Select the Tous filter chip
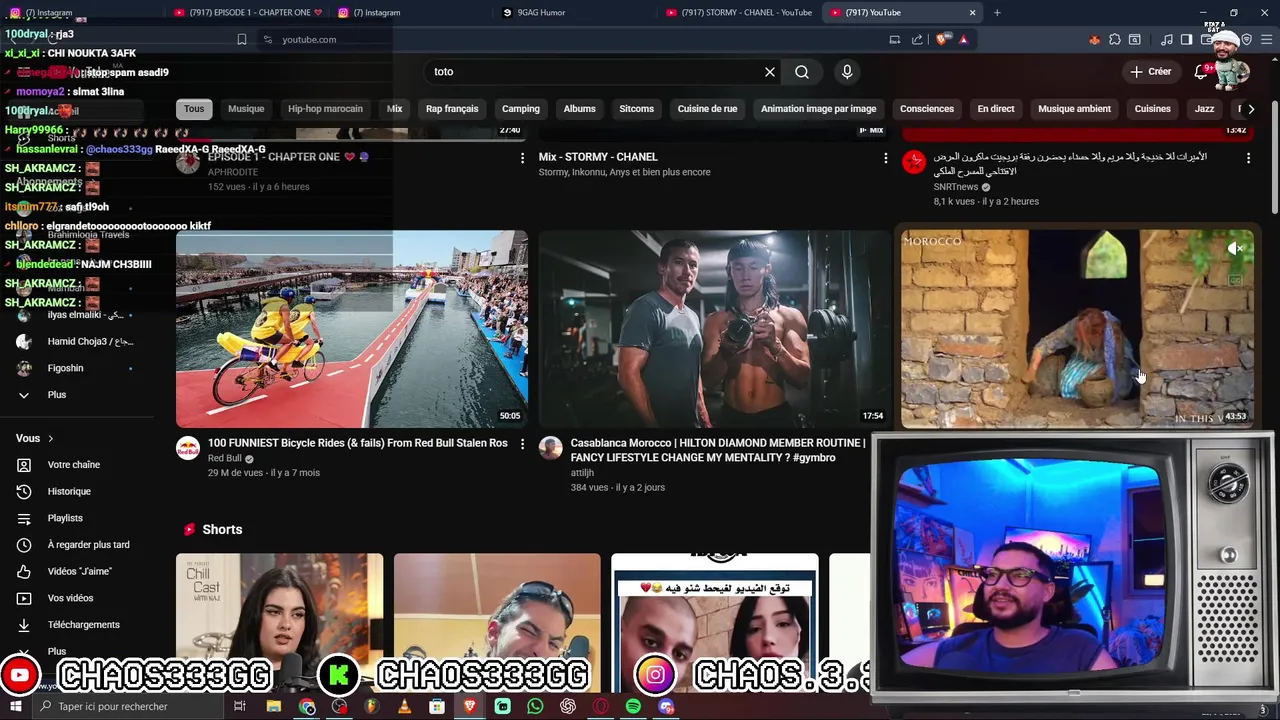Viewport: 1280px width, 720px height. (x=194, y=109)
